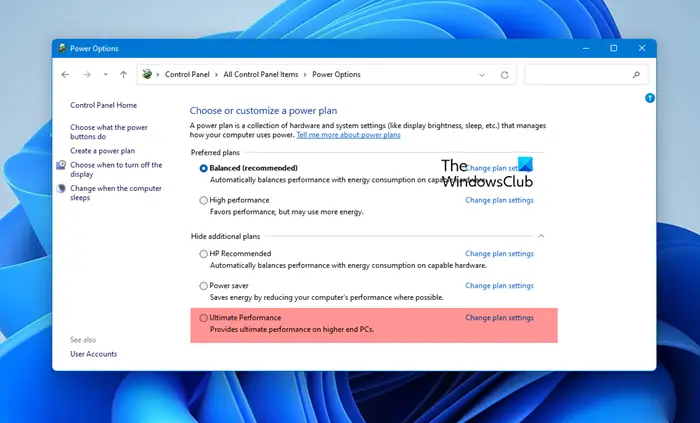Select the High performance radio button
This screenshot has height=423, width=700.
[204, 200]
